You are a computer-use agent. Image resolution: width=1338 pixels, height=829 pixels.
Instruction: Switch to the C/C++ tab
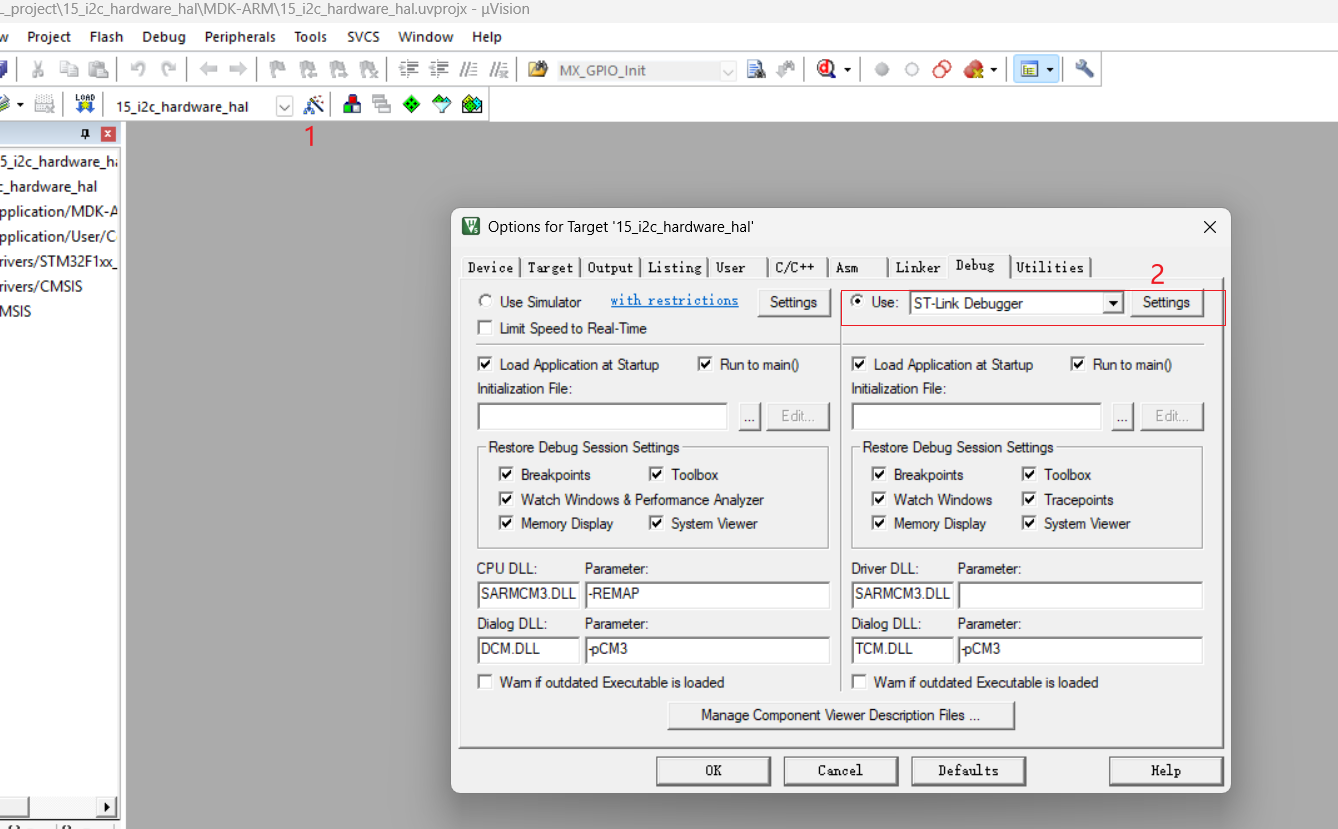pos(795,267)
